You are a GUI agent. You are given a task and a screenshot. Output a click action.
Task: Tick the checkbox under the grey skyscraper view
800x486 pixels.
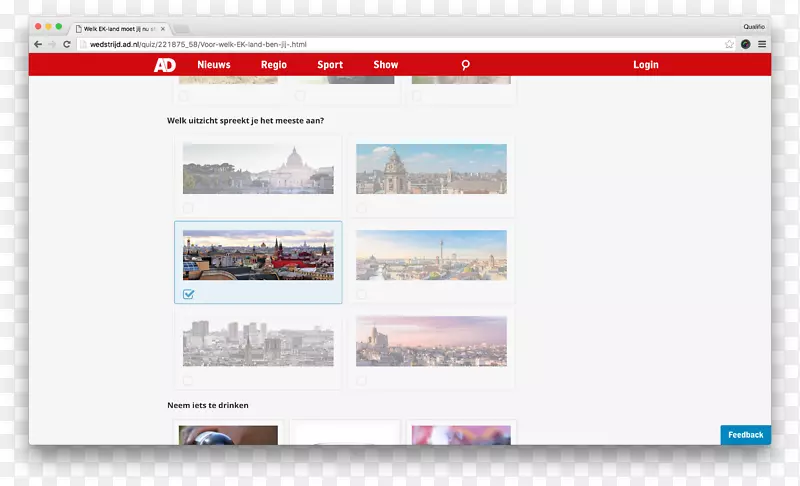(188, 380)
